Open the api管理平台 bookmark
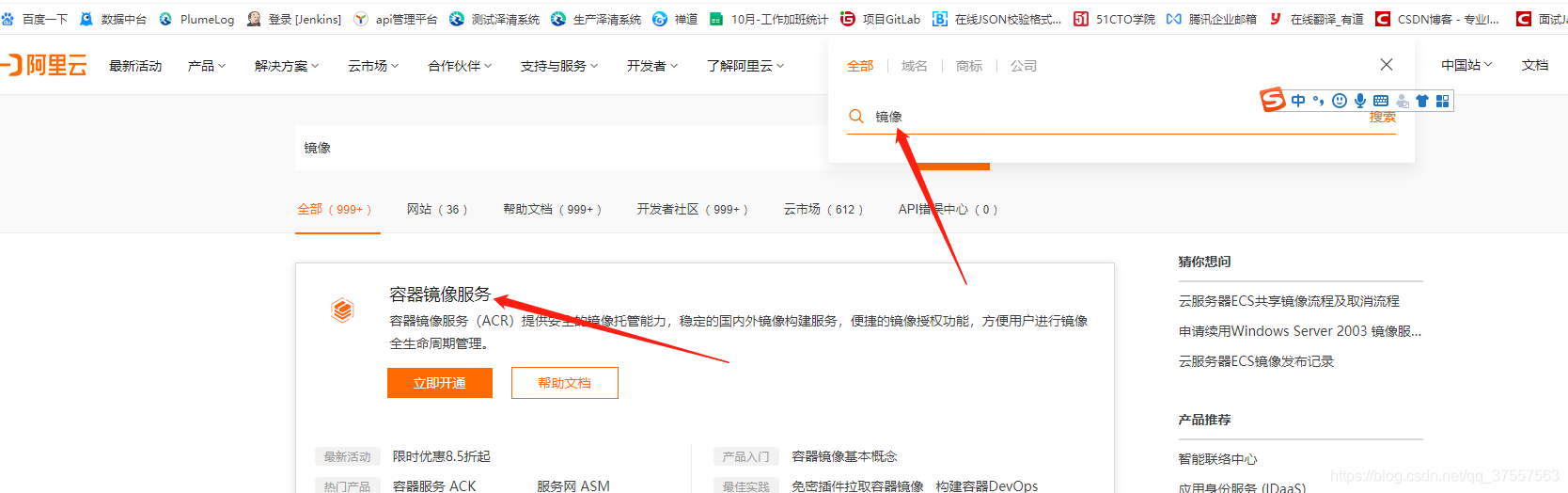The width and height of the screenshot is (1568, 493). [x=396, y=19]
